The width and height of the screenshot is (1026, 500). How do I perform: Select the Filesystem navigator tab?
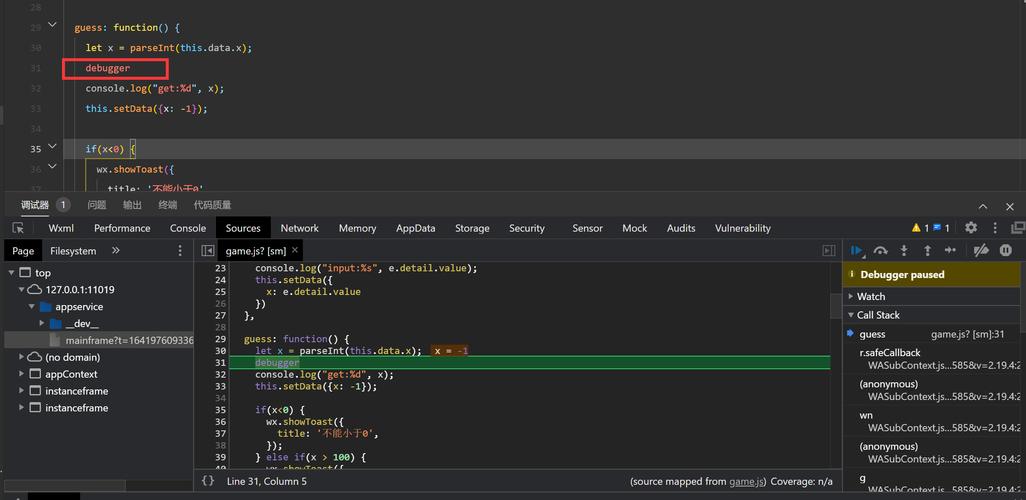tap(73, 251)
